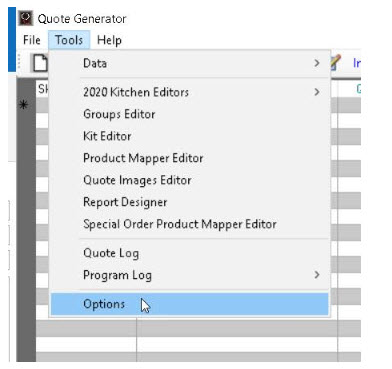Select the new row asterisk marker

click(x=23, y=105)
